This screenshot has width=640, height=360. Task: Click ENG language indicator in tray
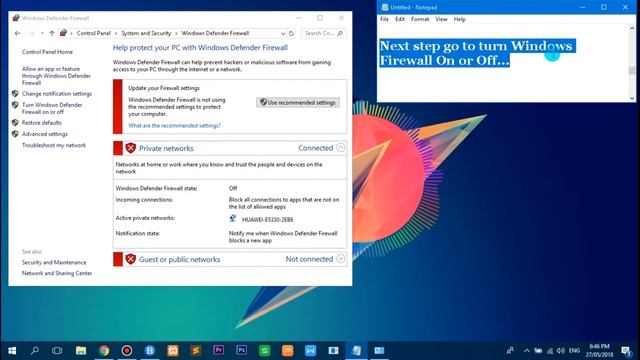(x=574, y=351)
